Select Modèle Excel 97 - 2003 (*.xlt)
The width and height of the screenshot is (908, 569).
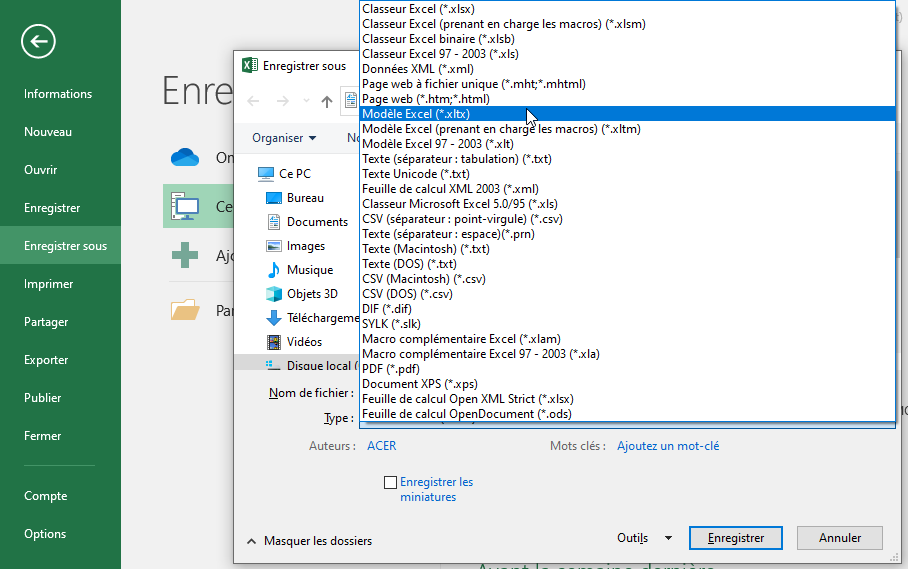(x=627, y=144)
